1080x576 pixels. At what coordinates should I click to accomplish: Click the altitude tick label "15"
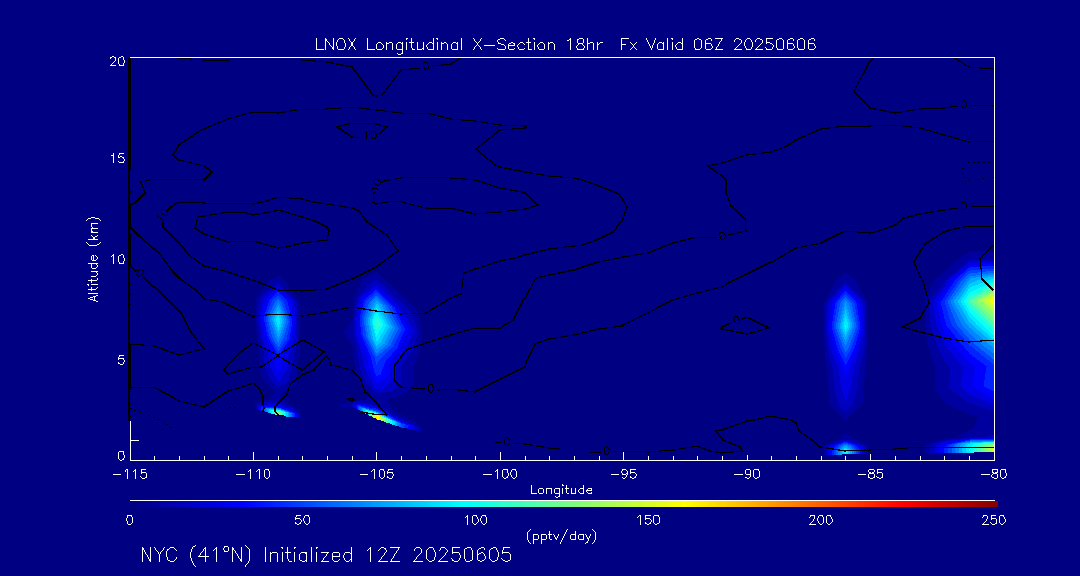pyautogui.click(x=117, y=158)
